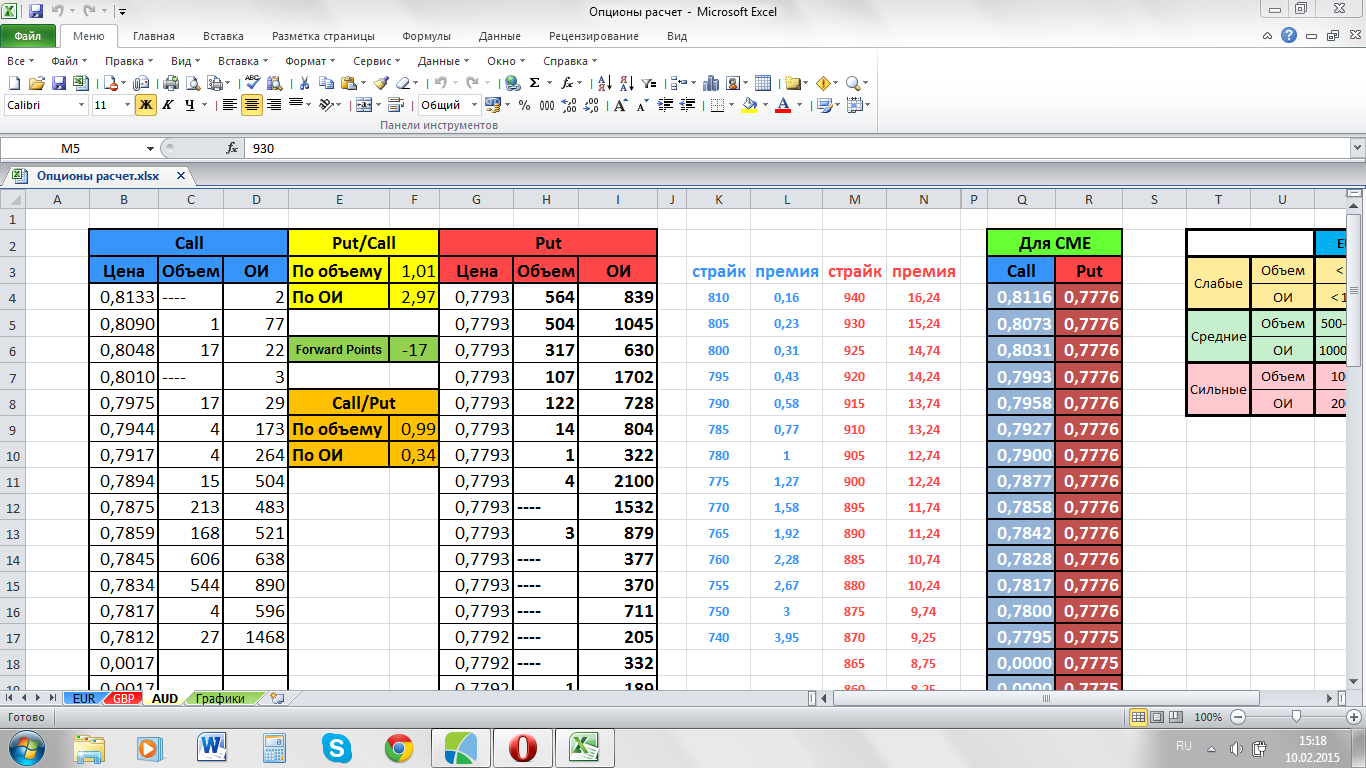Open the Формат dropdown menu

(x=311, y=61)
